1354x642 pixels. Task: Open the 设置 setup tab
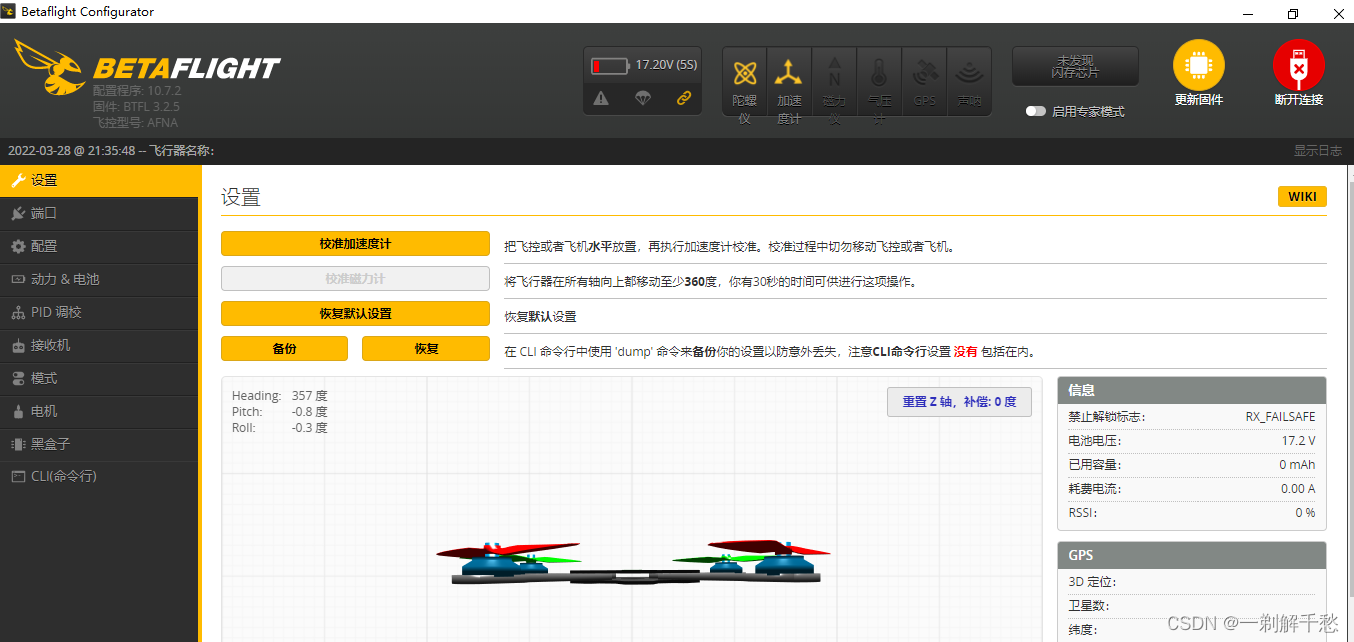pyautogui.click(x=99, y=180)
